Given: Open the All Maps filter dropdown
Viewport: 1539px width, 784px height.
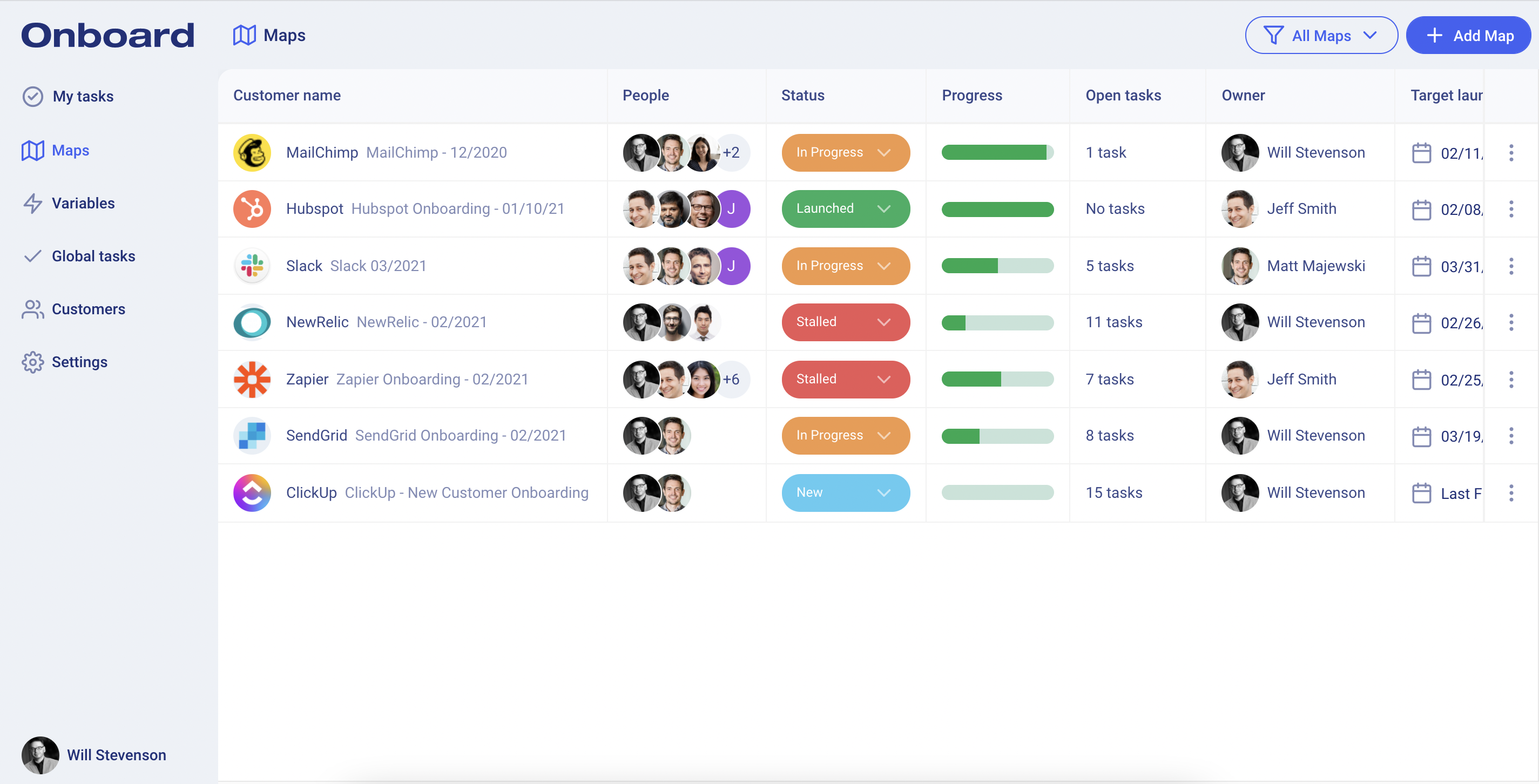Looking at the screenshot, I should pyautogui.click(x=1321, y=35).
